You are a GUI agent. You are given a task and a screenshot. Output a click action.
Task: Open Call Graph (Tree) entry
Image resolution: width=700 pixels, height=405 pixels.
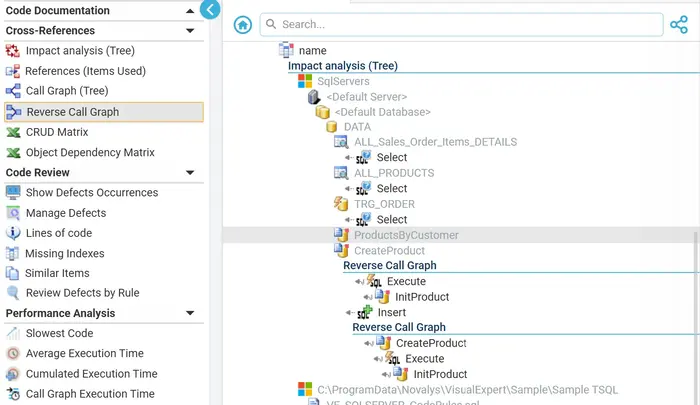[x=67, y=91]
